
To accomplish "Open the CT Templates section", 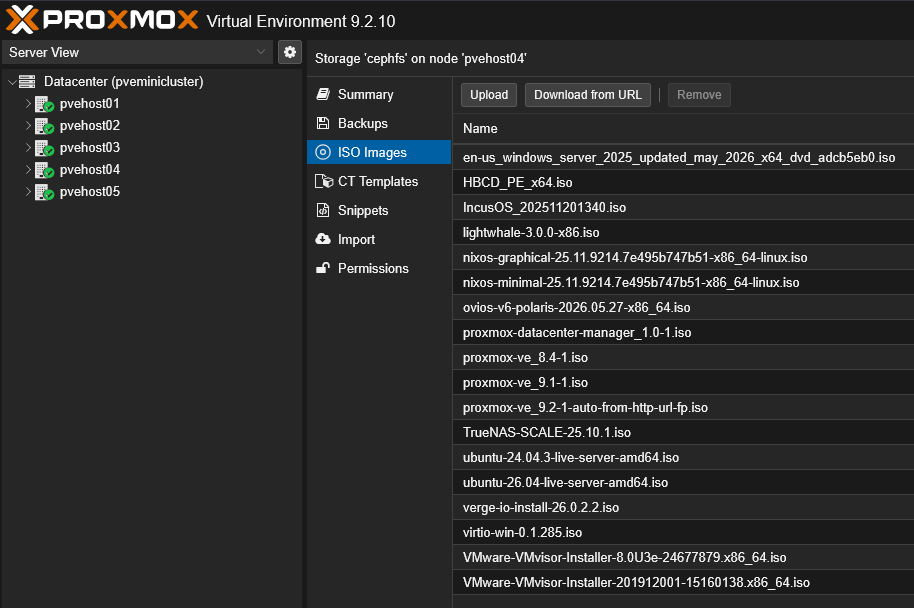I will 379,181.
